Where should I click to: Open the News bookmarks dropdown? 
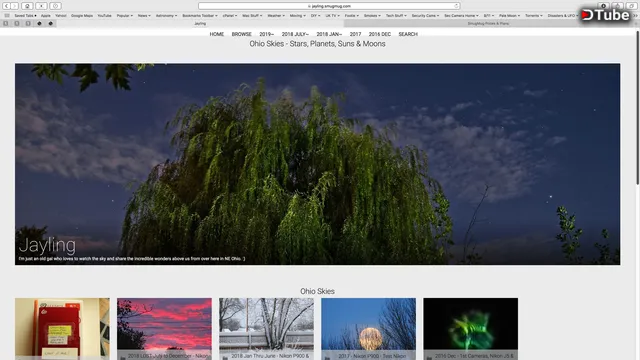tap(144, 16)
